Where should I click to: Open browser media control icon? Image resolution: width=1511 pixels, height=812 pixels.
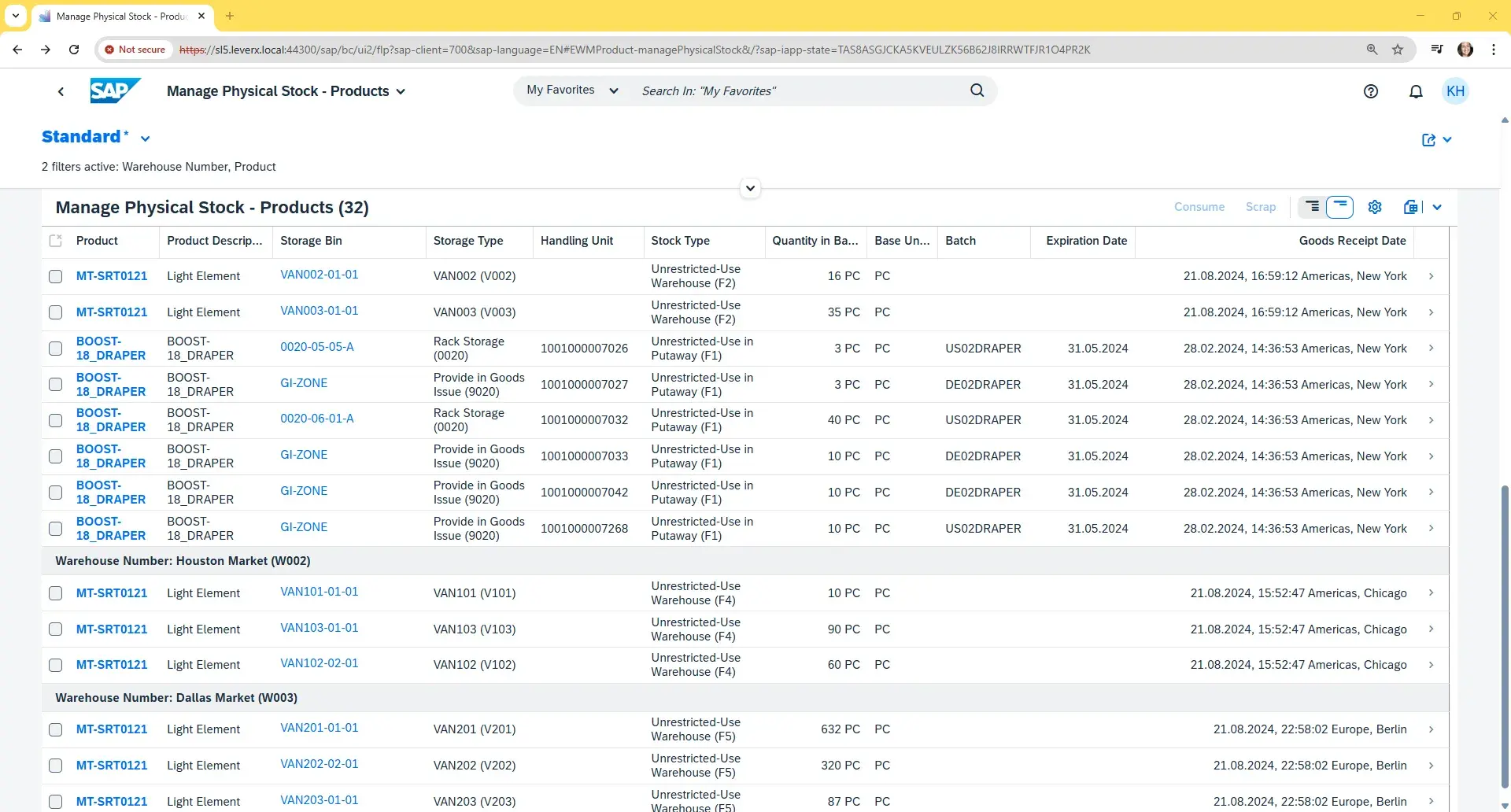[x=1437, y=50]
